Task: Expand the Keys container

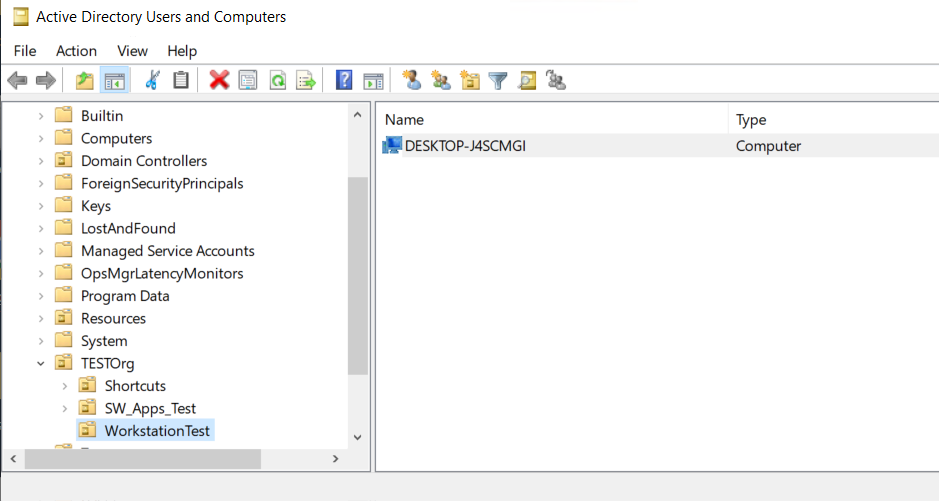Action: point(41,206)
